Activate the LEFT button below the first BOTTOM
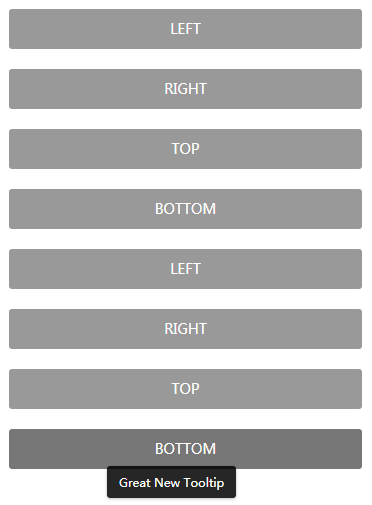372x505 pixels. 185,269
